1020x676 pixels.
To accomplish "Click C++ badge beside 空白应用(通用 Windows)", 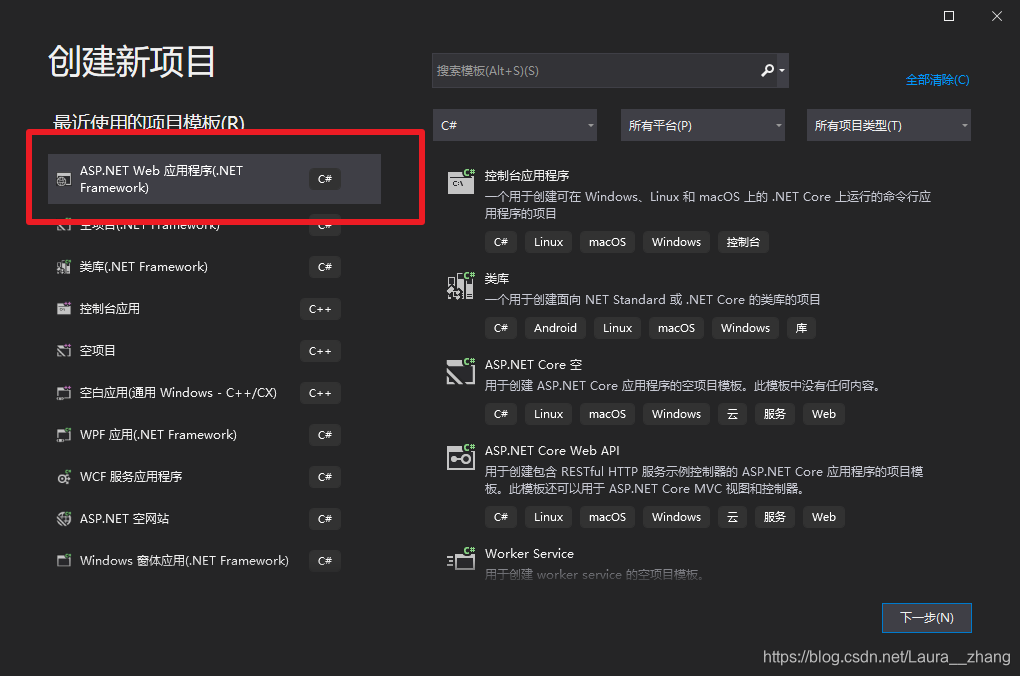I will [320, 393].
